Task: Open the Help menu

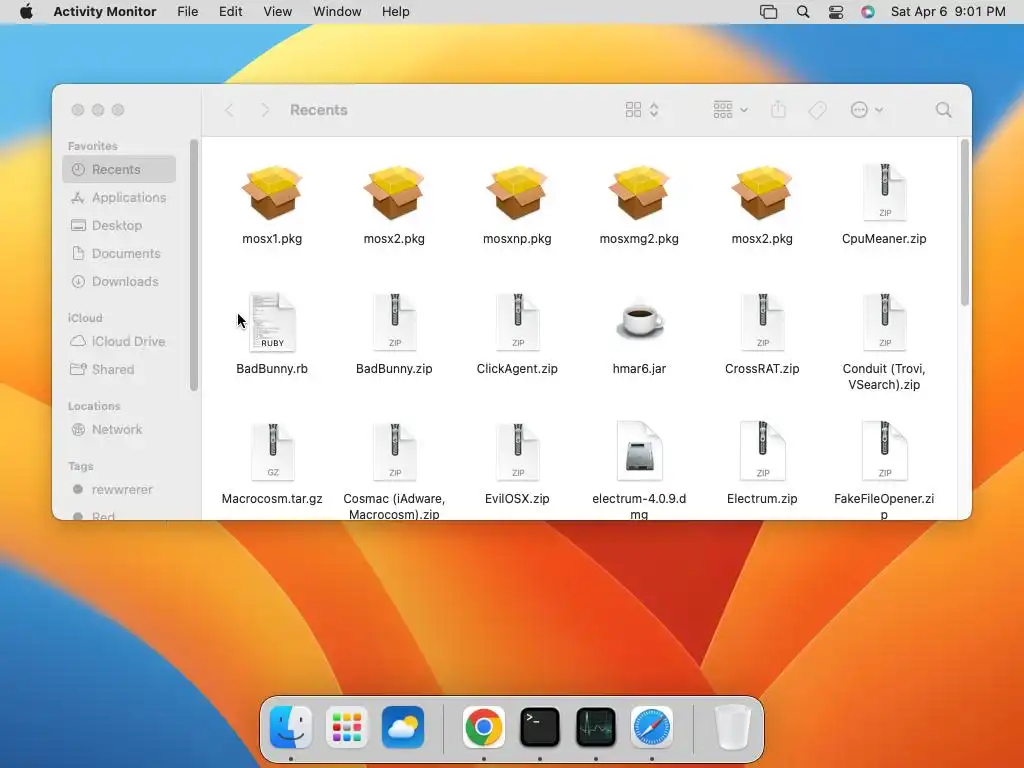Action: coord(395,12)
